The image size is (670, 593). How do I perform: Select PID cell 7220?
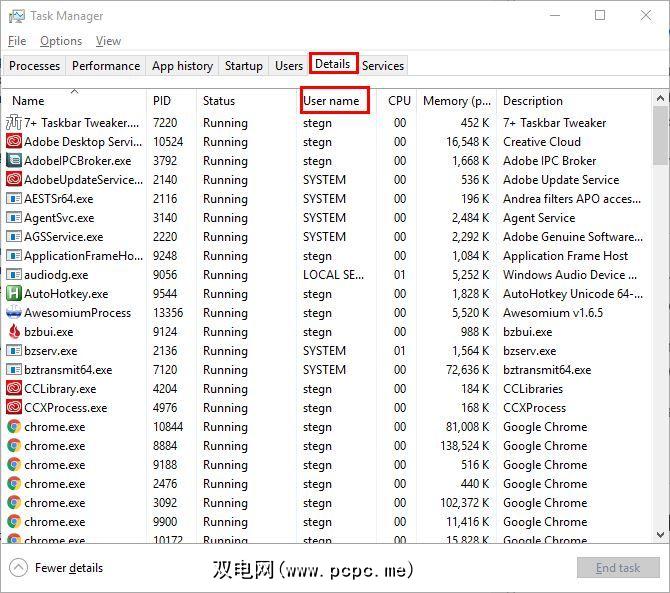pos(165,123)
